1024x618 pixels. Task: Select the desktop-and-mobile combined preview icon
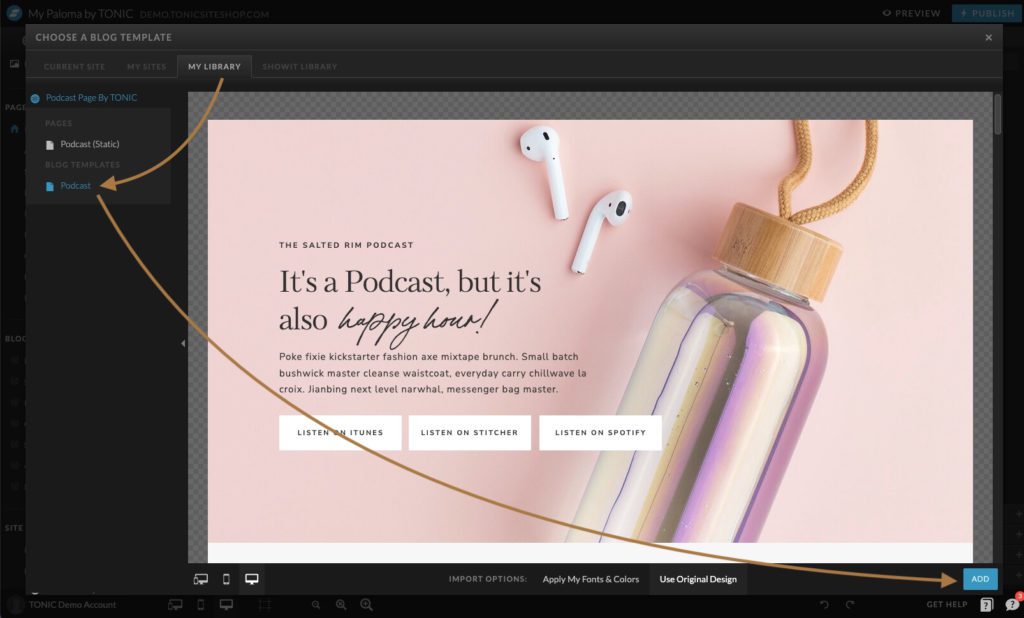(x=200, y=579)
